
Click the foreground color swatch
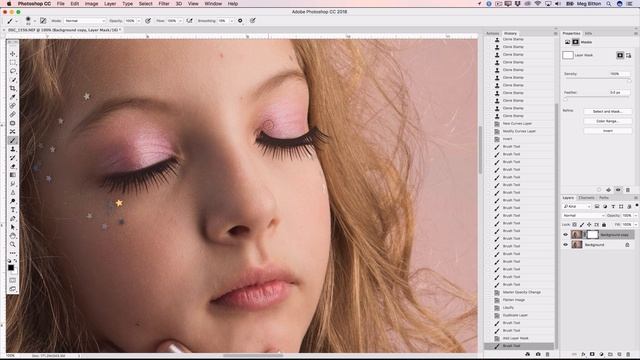[x=11, y=268]
